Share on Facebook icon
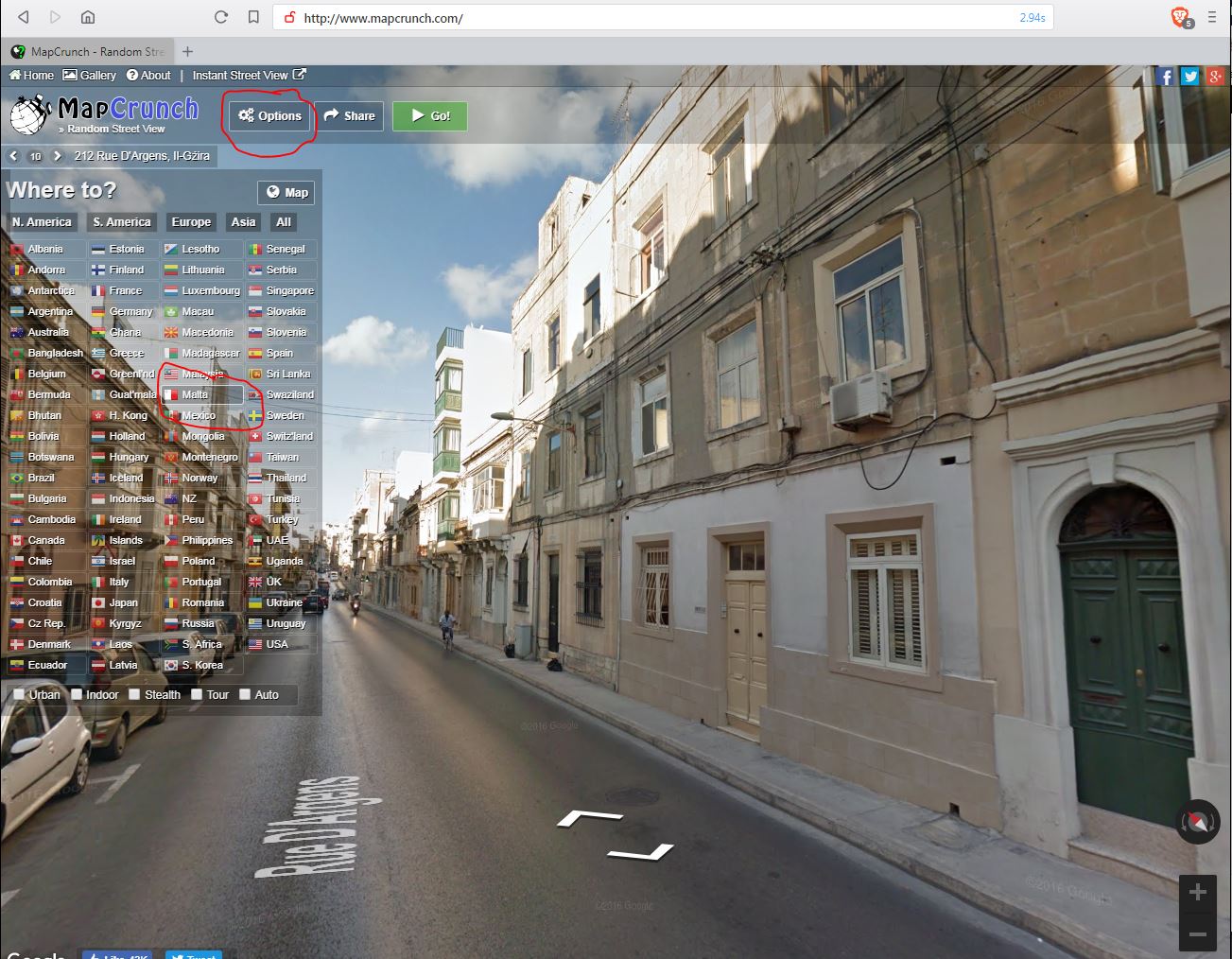Image resolution: width=1232 pixels, height=959 pixels. pos(1165,77)
